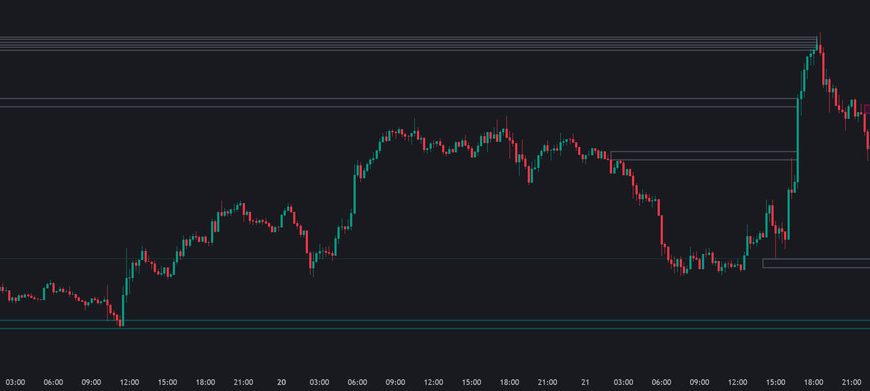This screenshot has height=391, width=870.
Task: Click the magenta box at right chart edge
Action: (867, 109)
